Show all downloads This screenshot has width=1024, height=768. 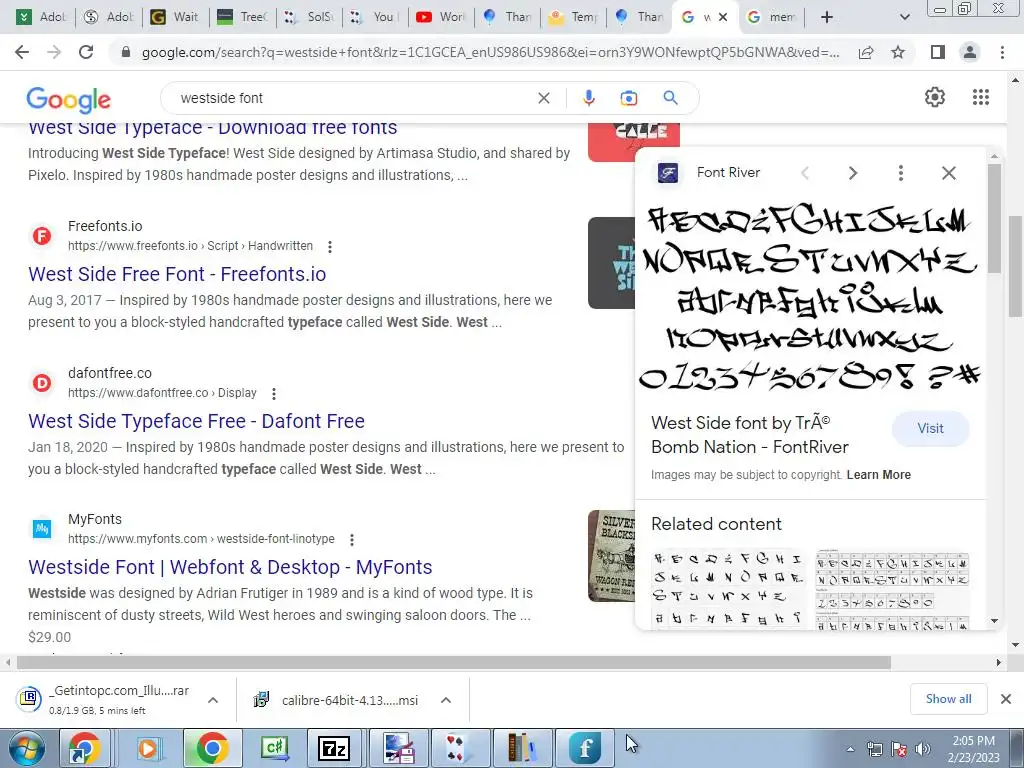click(948, 699)
